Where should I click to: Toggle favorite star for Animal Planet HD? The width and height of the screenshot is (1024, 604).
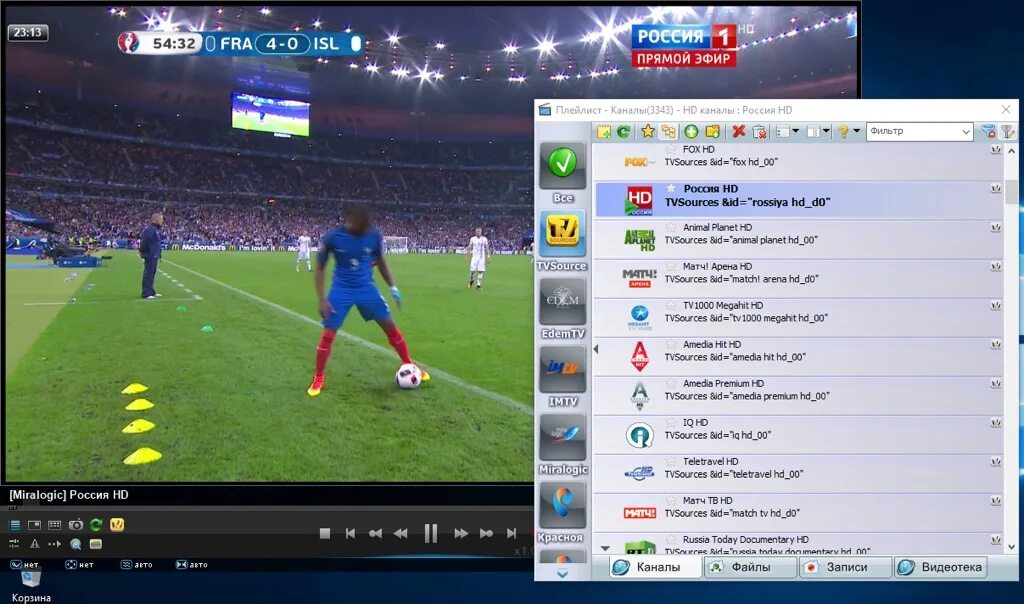[x=671, y=227]
